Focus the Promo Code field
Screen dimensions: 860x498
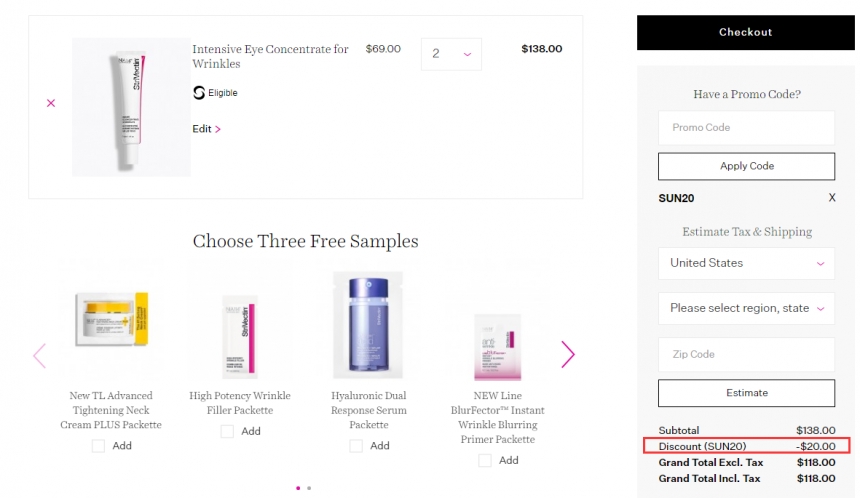[746, 128]
